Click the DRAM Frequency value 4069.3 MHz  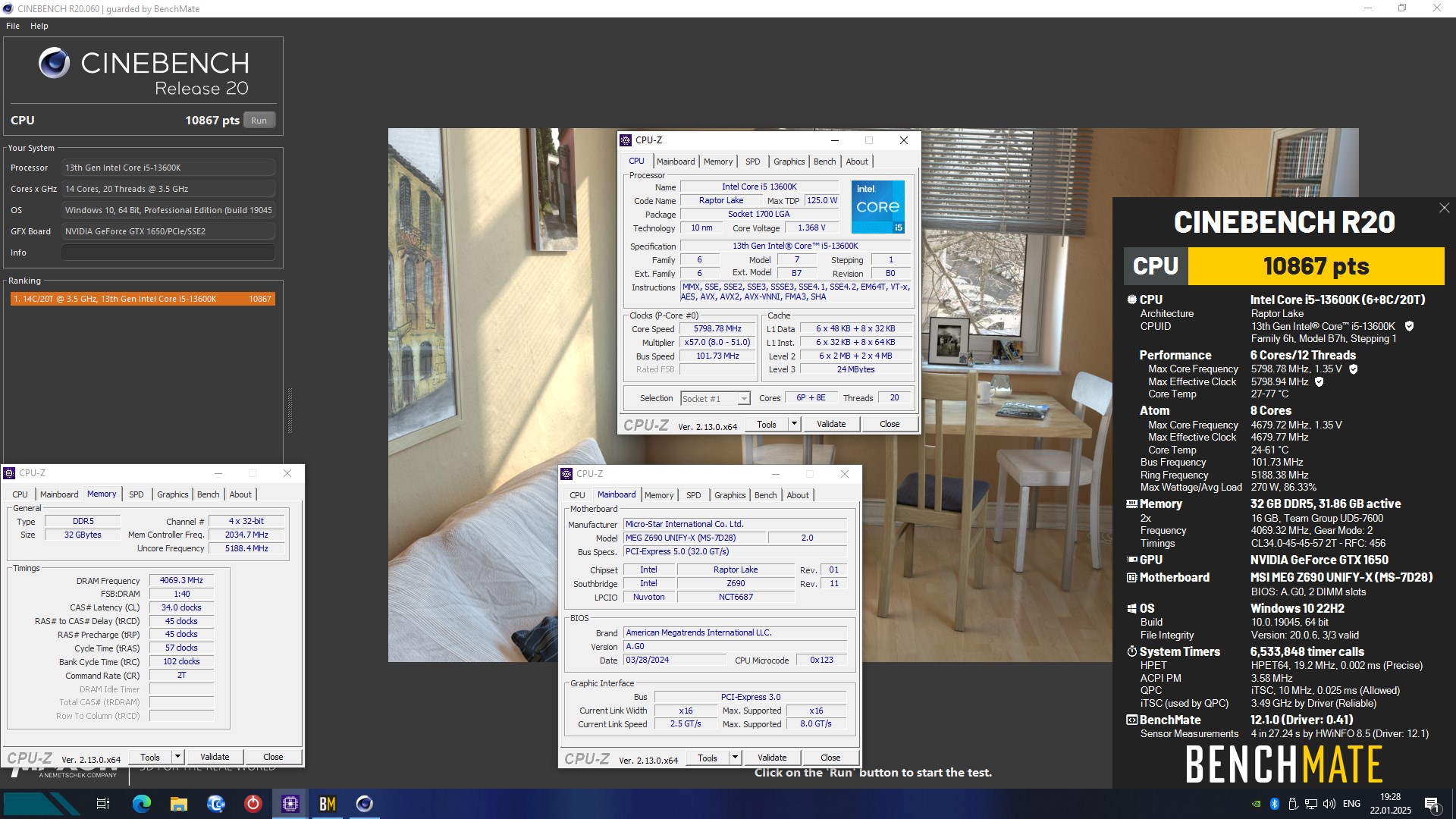click(181, 580)
